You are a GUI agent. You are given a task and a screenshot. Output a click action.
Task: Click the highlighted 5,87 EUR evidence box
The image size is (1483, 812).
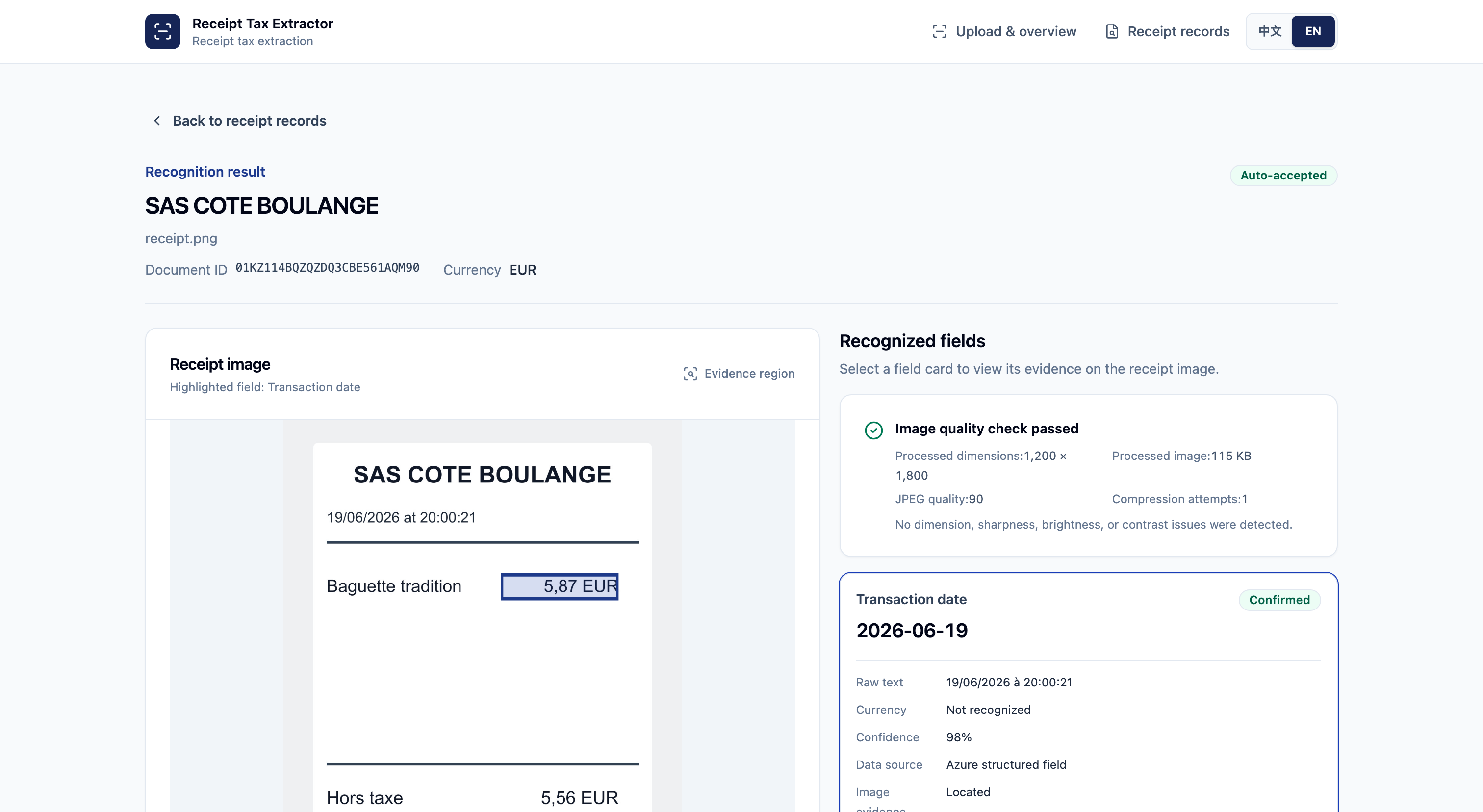click(560, 586)
